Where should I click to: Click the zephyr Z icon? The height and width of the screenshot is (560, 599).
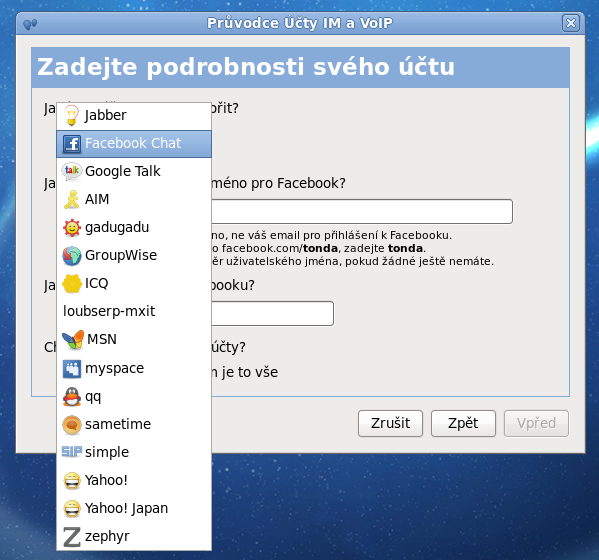click(x=72, y=537)
